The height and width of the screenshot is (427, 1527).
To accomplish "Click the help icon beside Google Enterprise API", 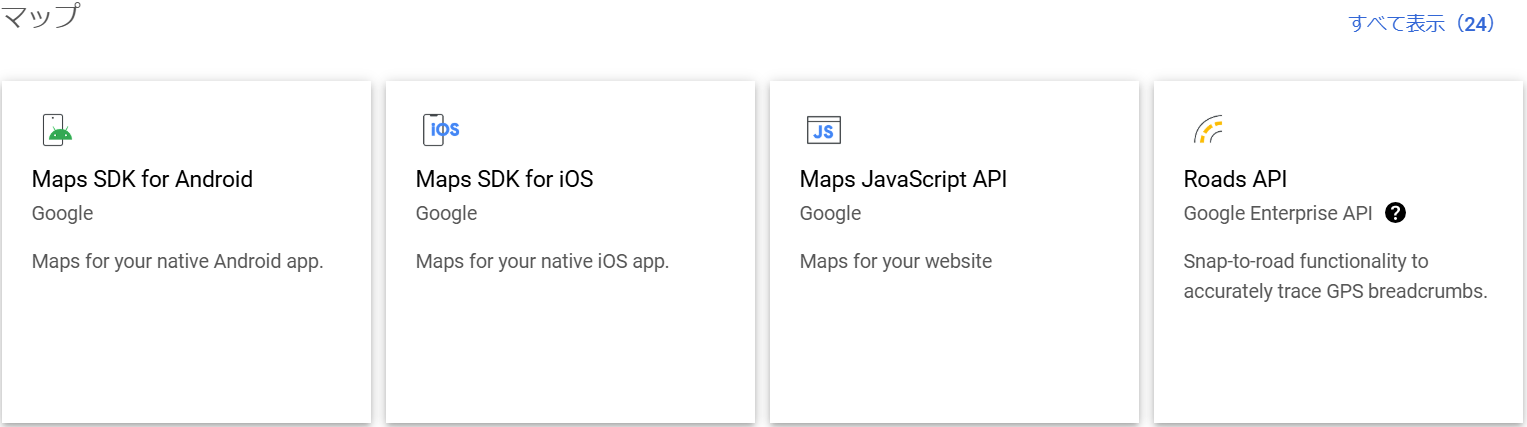I will (1396, 213).
